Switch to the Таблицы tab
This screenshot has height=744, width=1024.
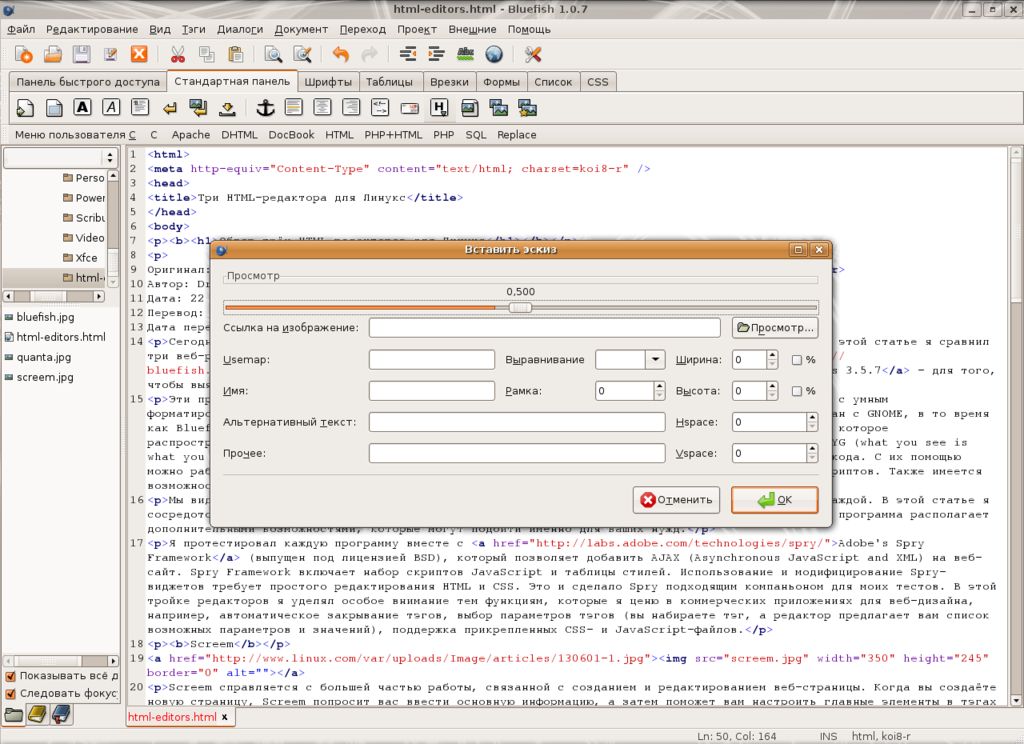(389, 82)
